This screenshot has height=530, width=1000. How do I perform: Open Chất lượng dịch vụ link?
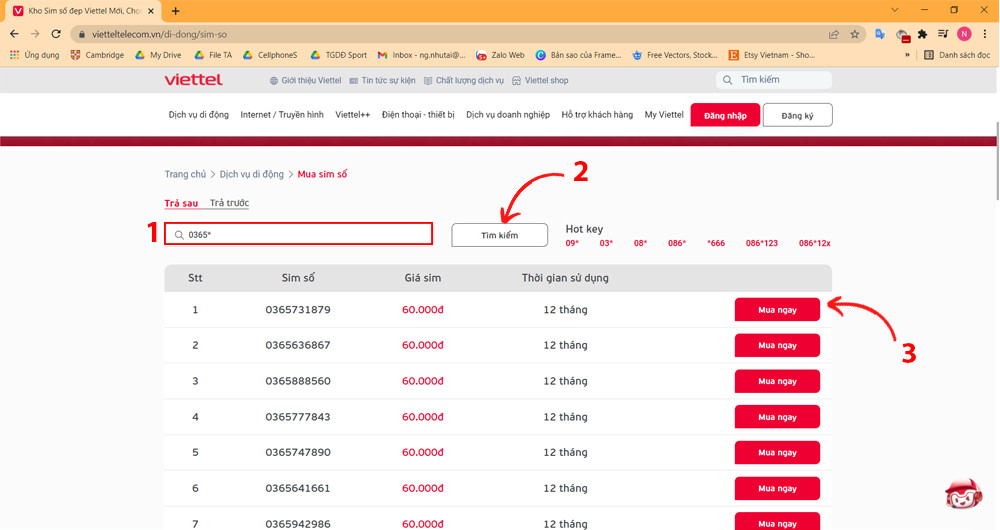[x=464, y=80]
